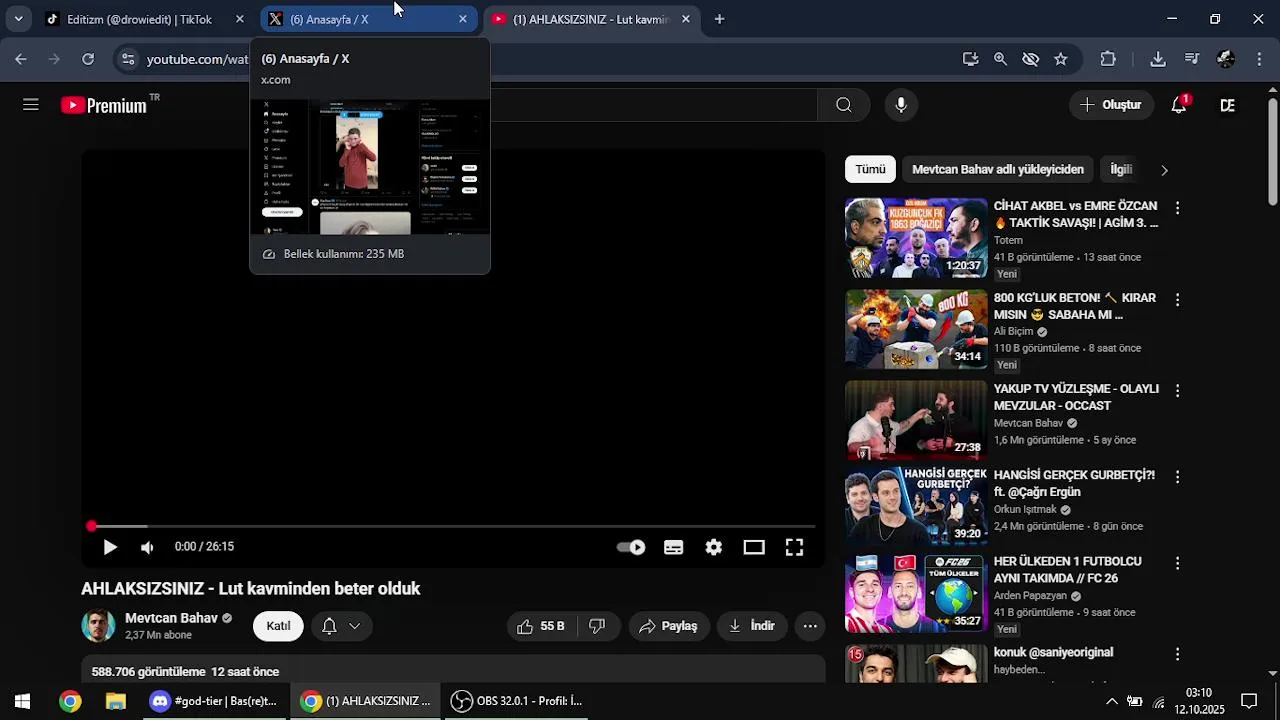Viewport: 1280px width, 720px height.
Task: Open 800 KG'LUK BETON video thumbnail
Action: click(916, 329)
